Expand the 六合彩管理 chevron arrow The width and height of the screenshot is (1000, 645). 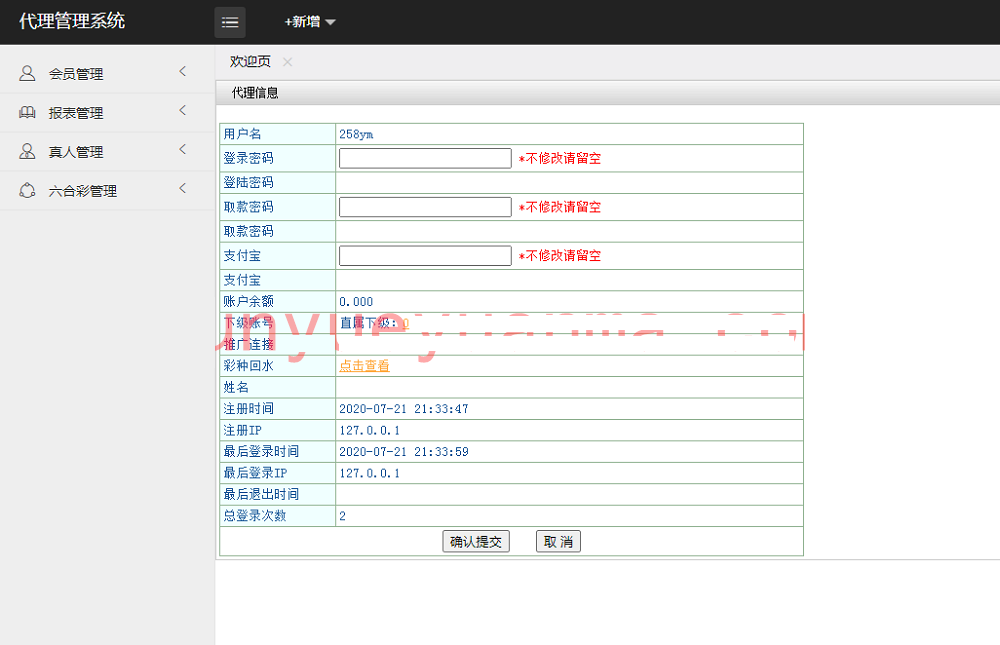click(182, 189)
